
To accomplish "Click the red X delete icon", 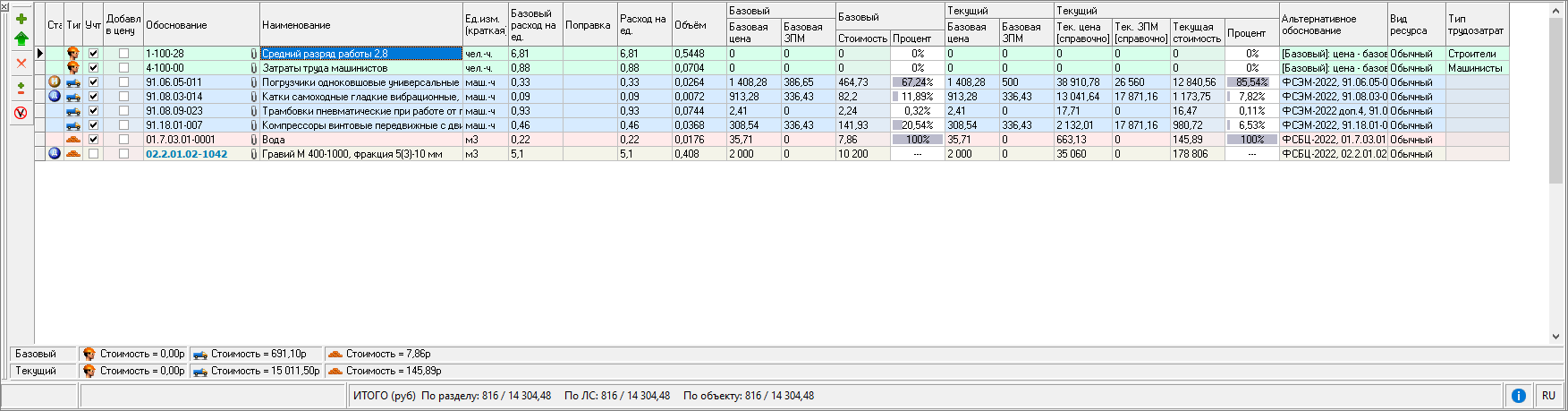I will 21,63.
